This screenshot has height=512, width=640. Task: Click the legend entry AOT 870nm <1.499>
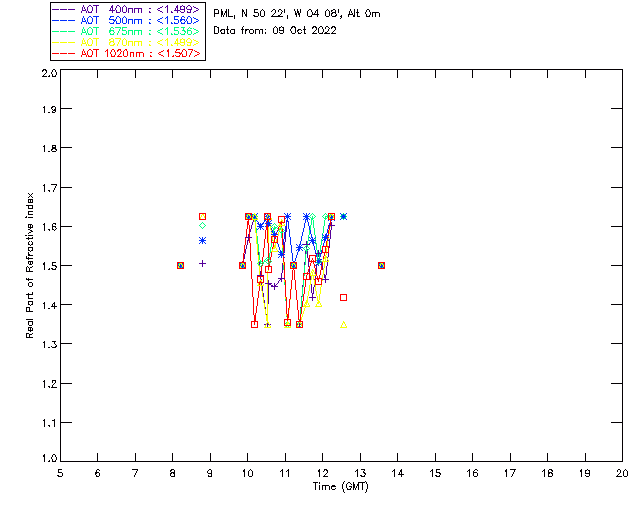127,42
